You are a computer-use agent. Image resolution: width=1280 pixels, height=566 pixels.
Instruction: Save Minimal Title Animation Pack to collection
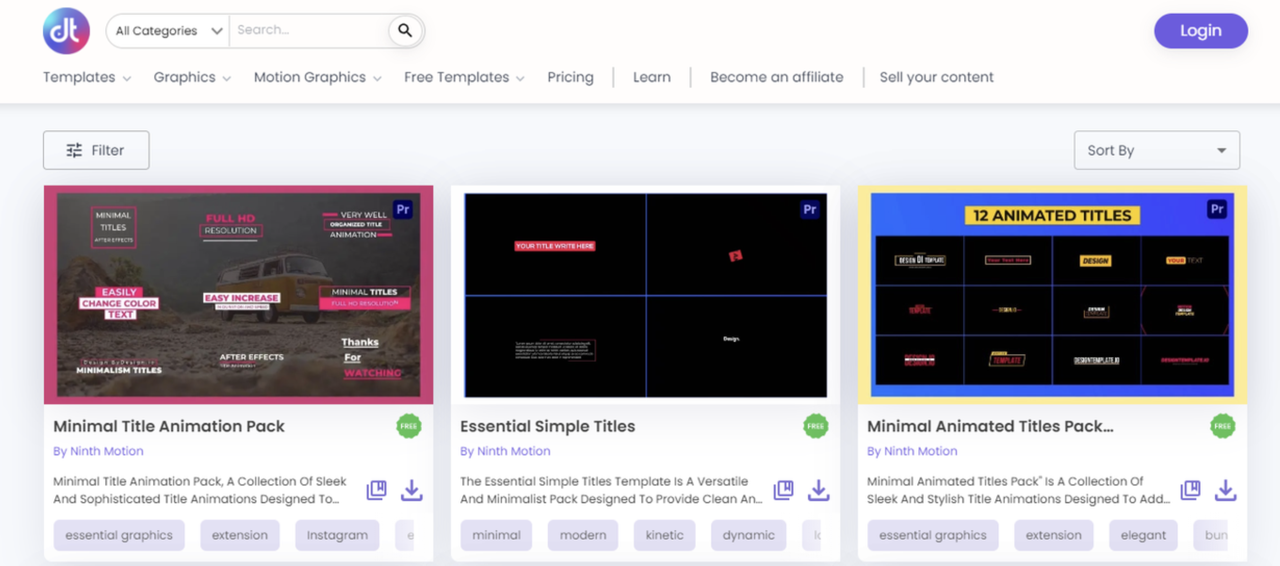(x=376, y=490)
